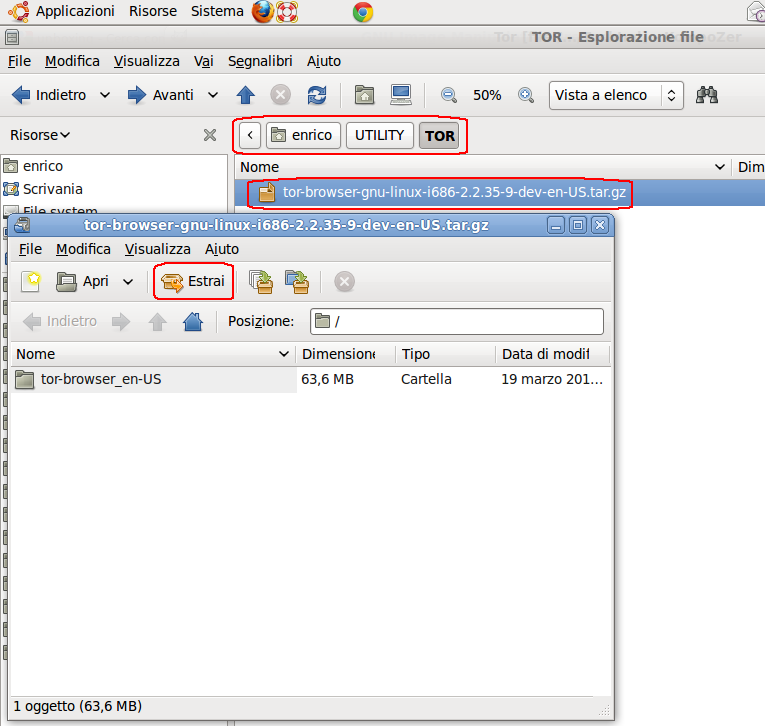This screenshot has height=726, width=765.
Task: Go to the home folder icon
Action: (364, 95)
